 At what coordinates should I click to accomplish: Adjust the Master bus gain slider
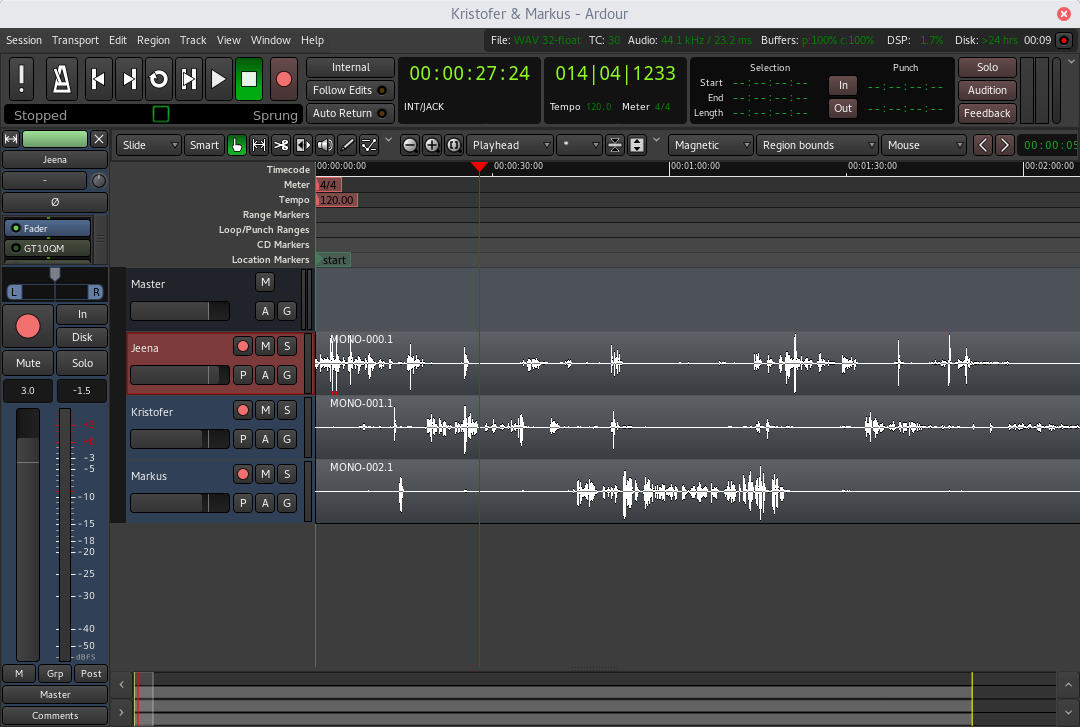180,311
